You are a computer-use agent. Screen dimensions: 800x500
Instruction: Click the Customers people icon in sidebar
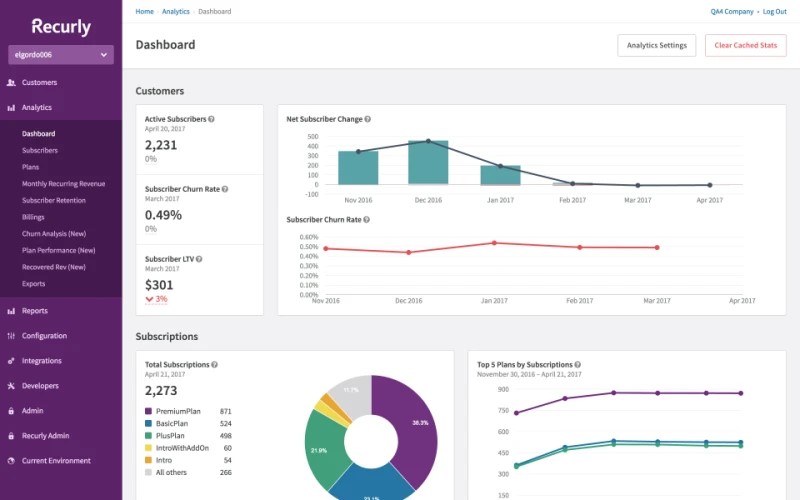[x=11, y=82]
